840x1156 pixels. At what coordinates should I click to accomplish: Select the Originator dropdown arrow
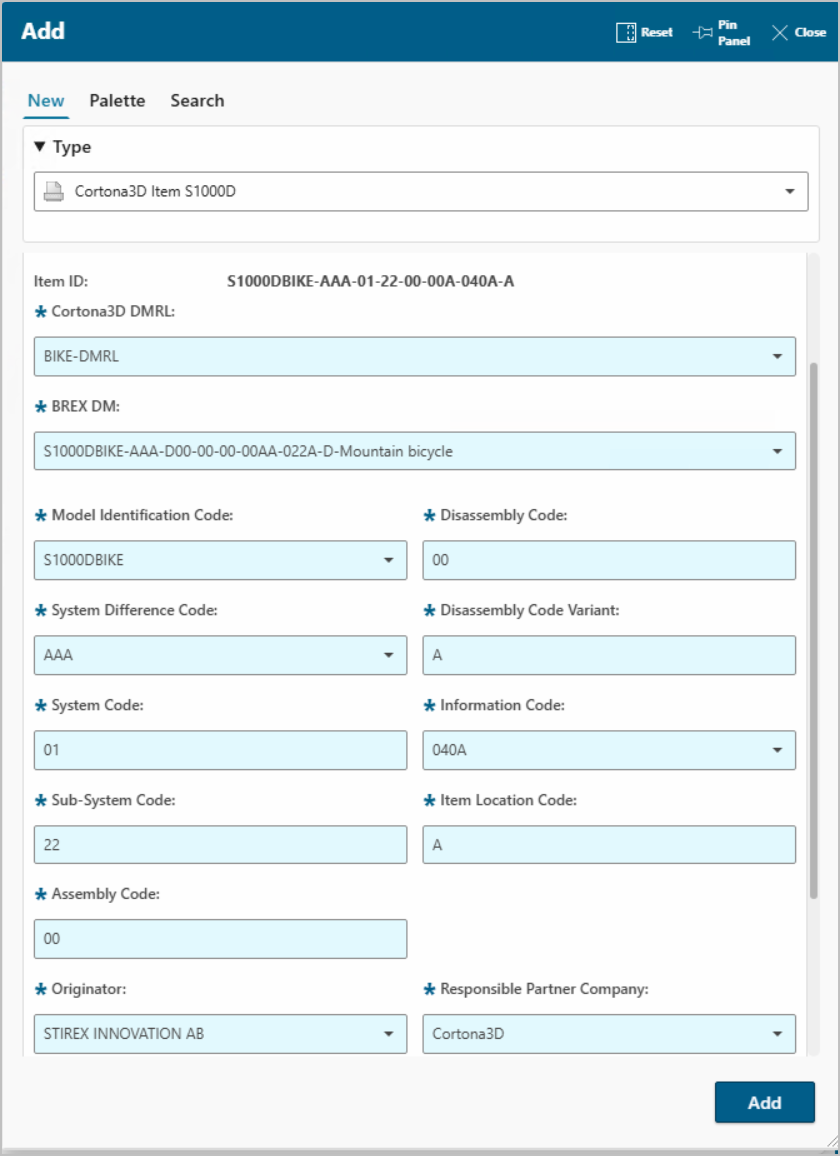[x=388, y=1034]
